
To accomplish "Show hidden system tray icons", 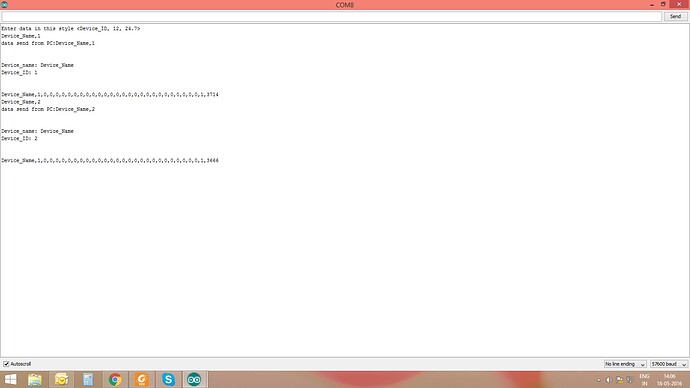I will coord(598,380).
